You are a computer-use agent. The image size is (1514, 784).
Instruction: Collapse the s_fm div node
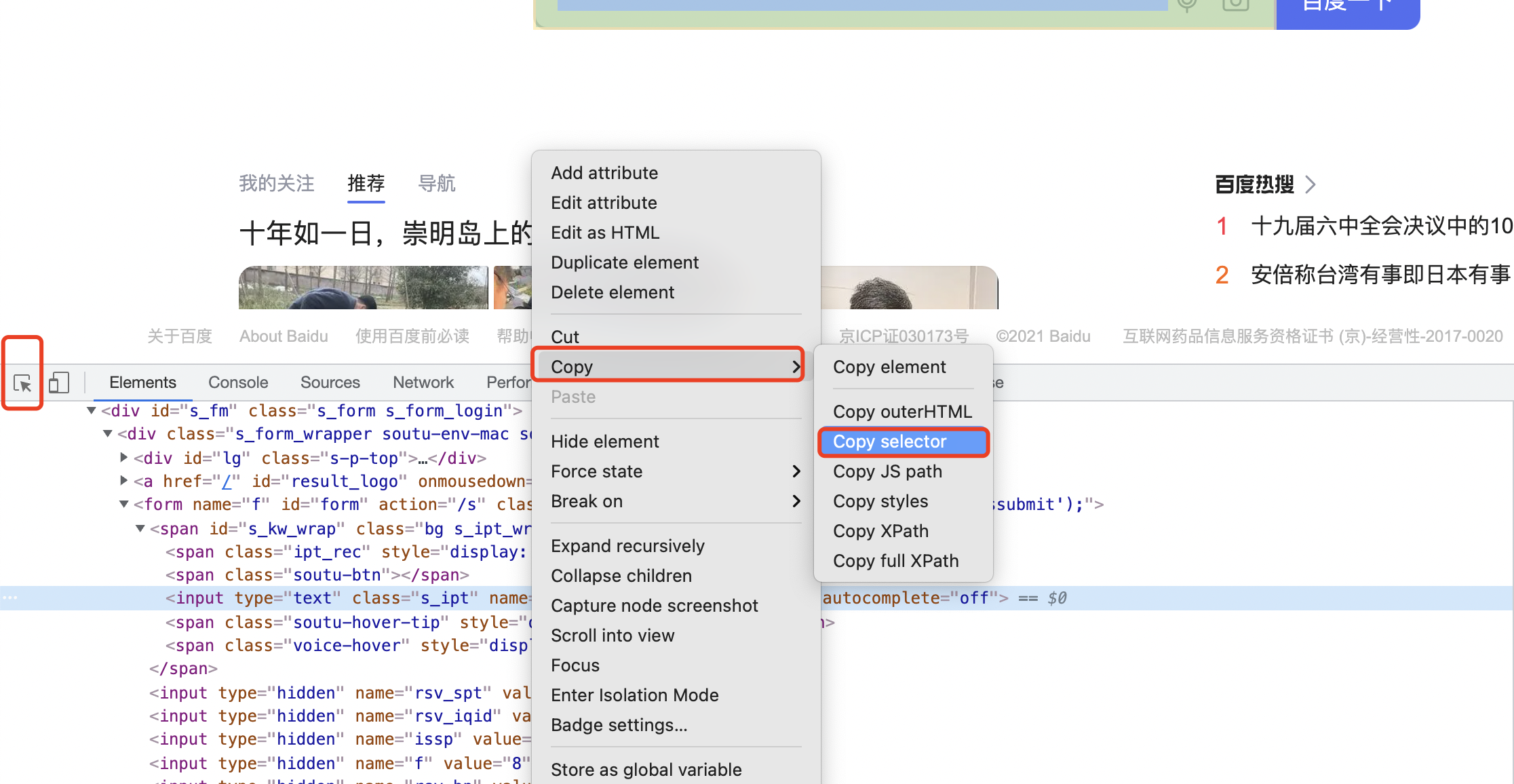[91, 410]
